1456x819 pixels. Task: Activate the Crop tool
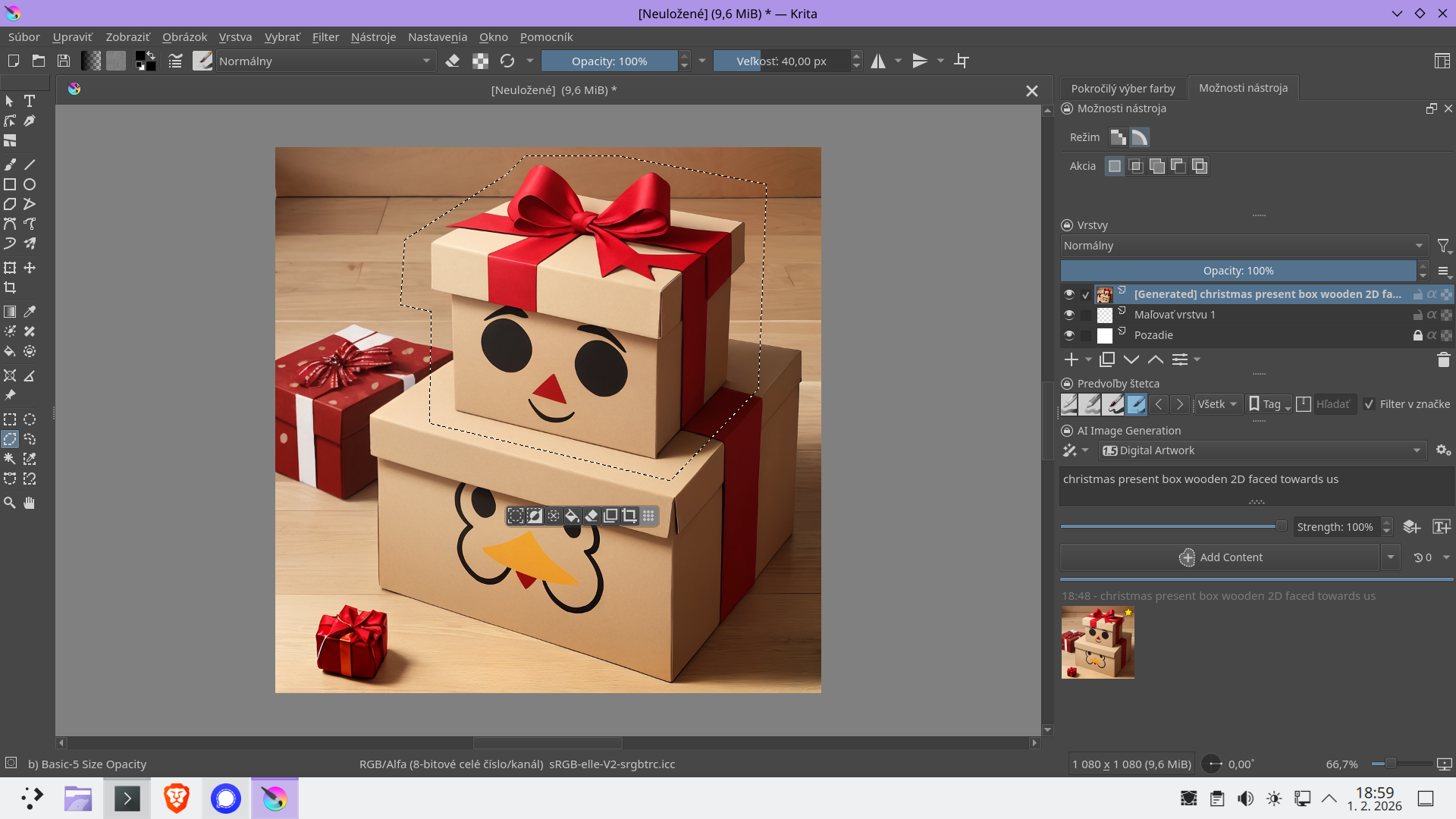tap(10, 287)
